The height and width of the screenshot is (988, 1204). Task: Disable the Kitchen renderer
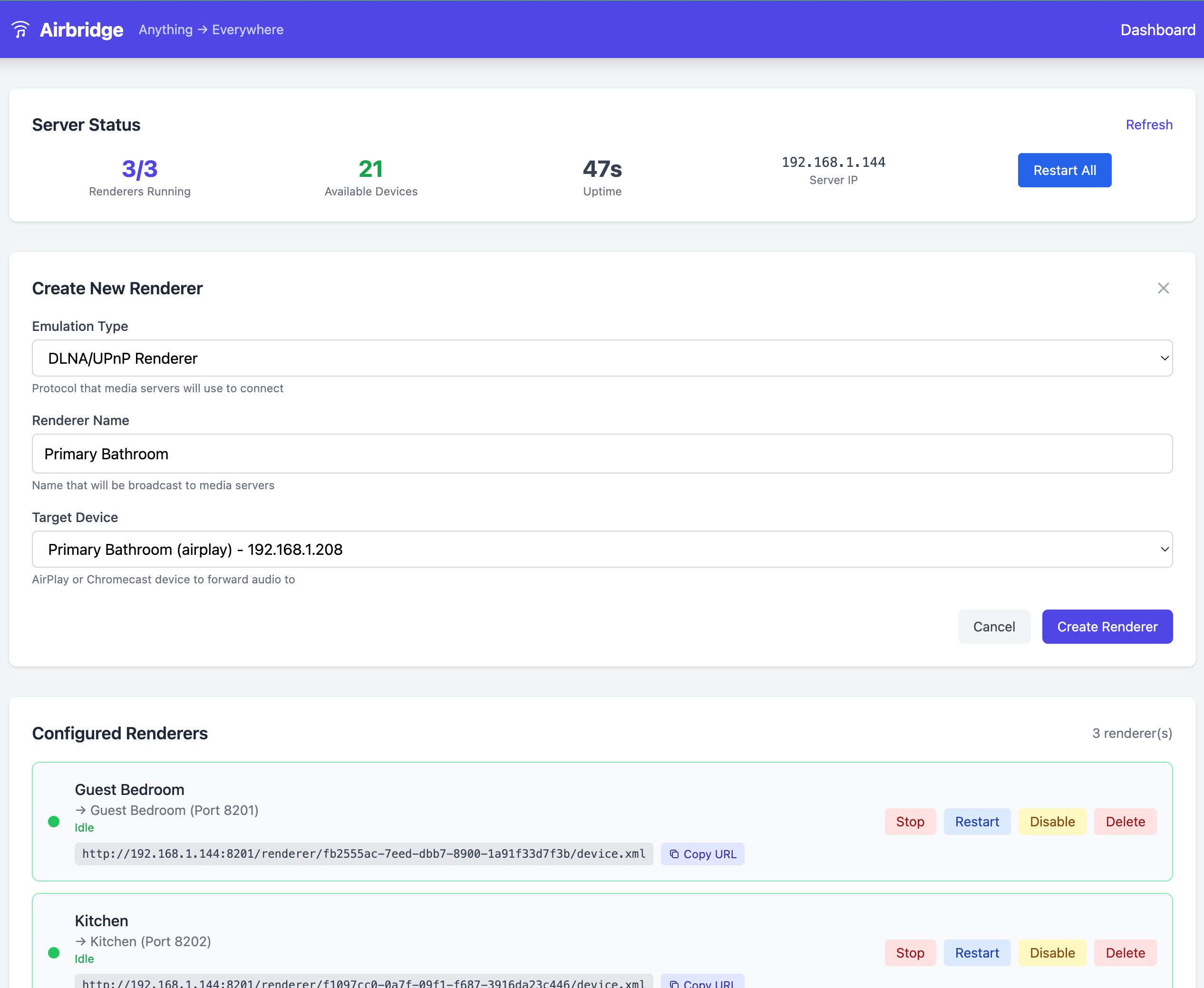(1052, 953)
